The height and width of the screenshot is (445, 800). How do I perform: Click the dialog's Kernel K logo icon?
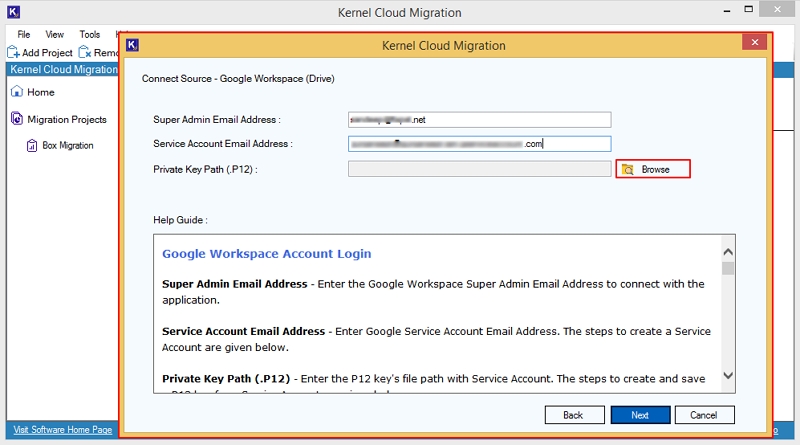tap(133, 45)
